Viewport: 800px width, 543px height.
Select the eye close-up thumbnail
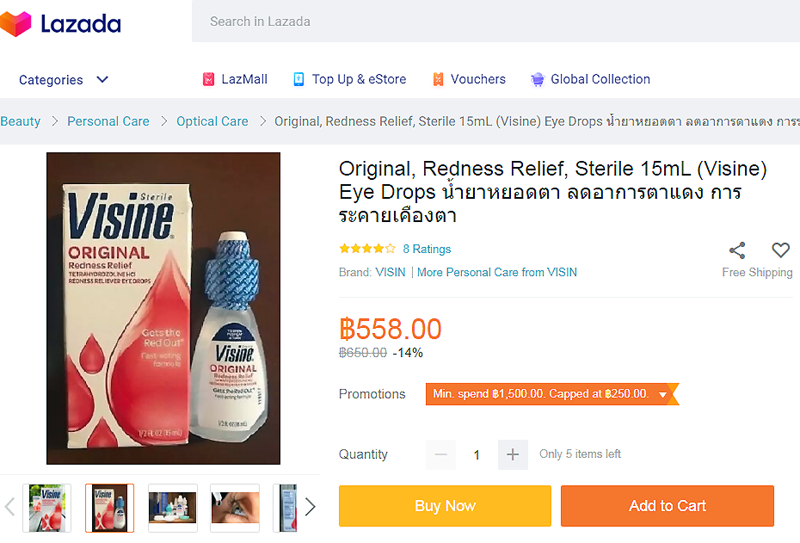click(x=235, y=508)
